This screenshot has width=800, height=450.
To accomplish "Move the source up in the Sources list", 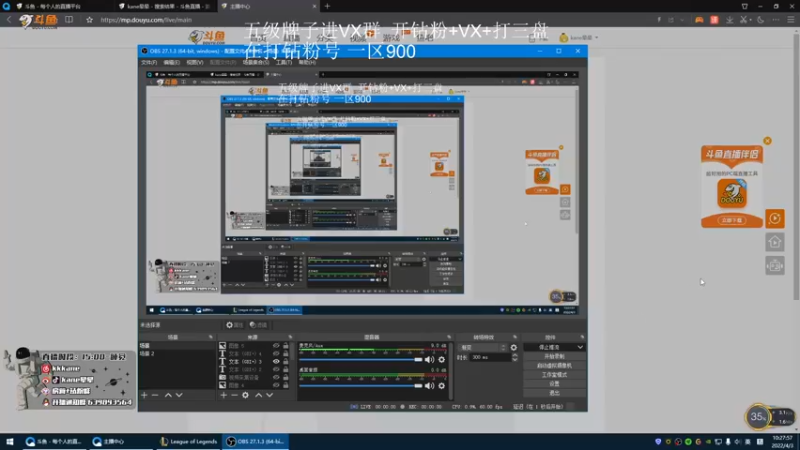I will coord(259,395).
